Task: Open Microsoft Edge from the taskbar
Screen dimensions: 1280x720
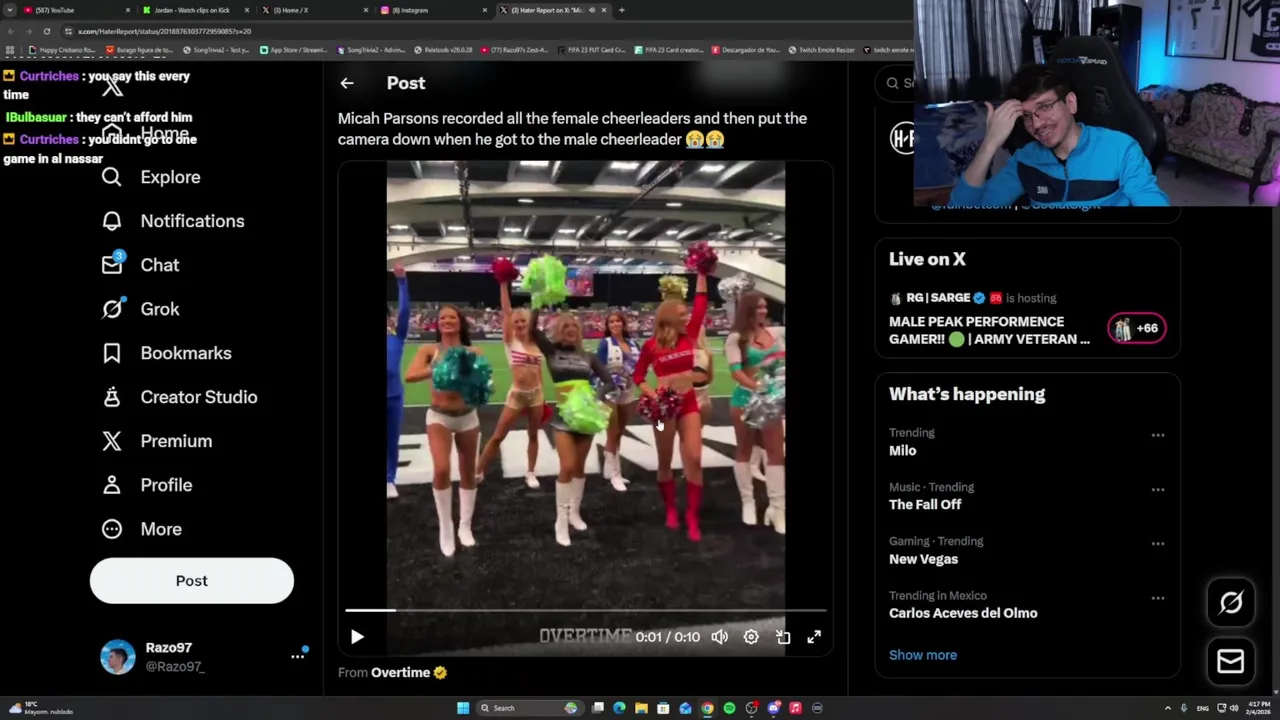Action: (619, 708)
